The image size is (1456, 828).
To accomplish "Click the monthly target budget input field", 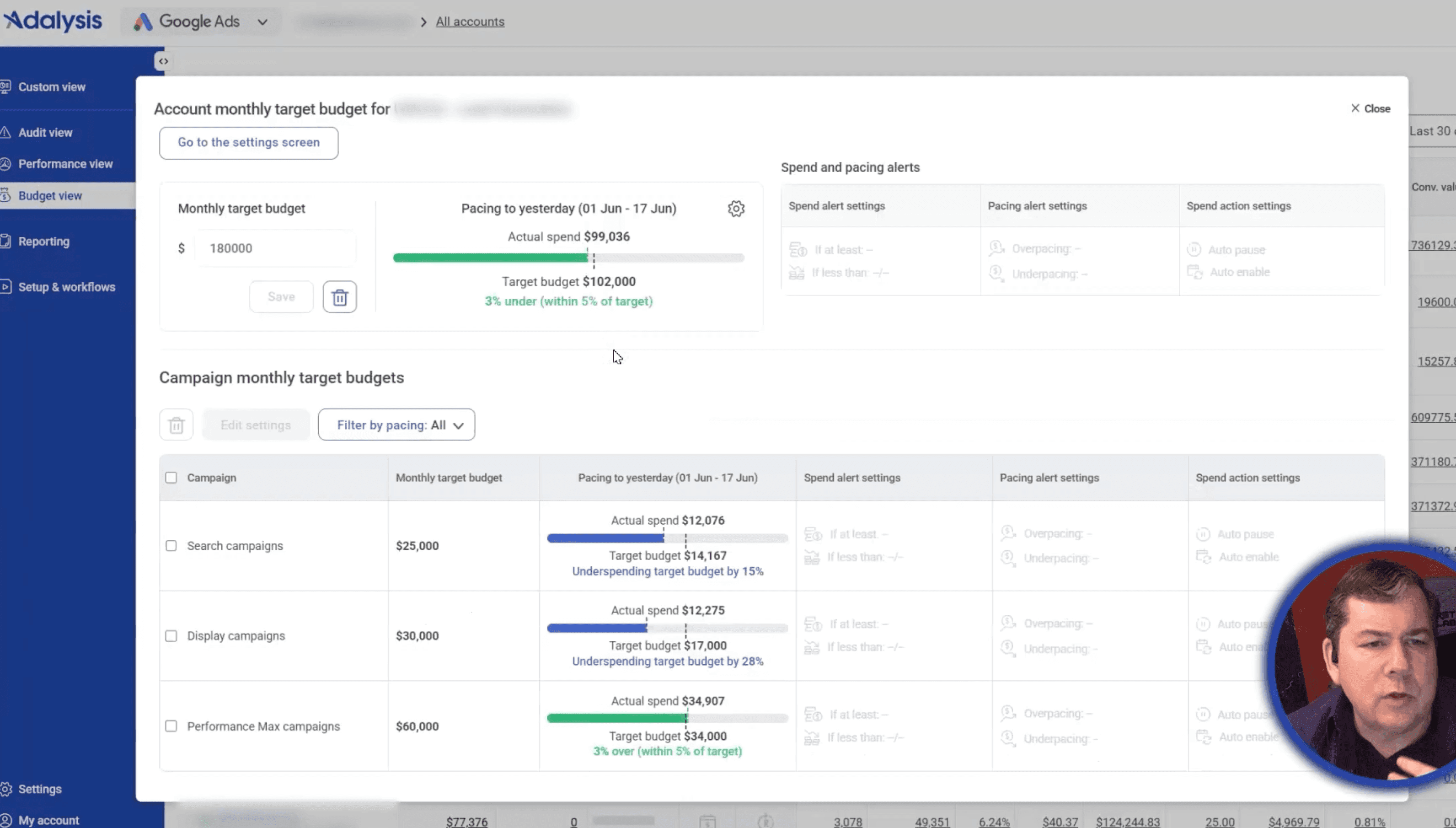I will coord(276,248).
